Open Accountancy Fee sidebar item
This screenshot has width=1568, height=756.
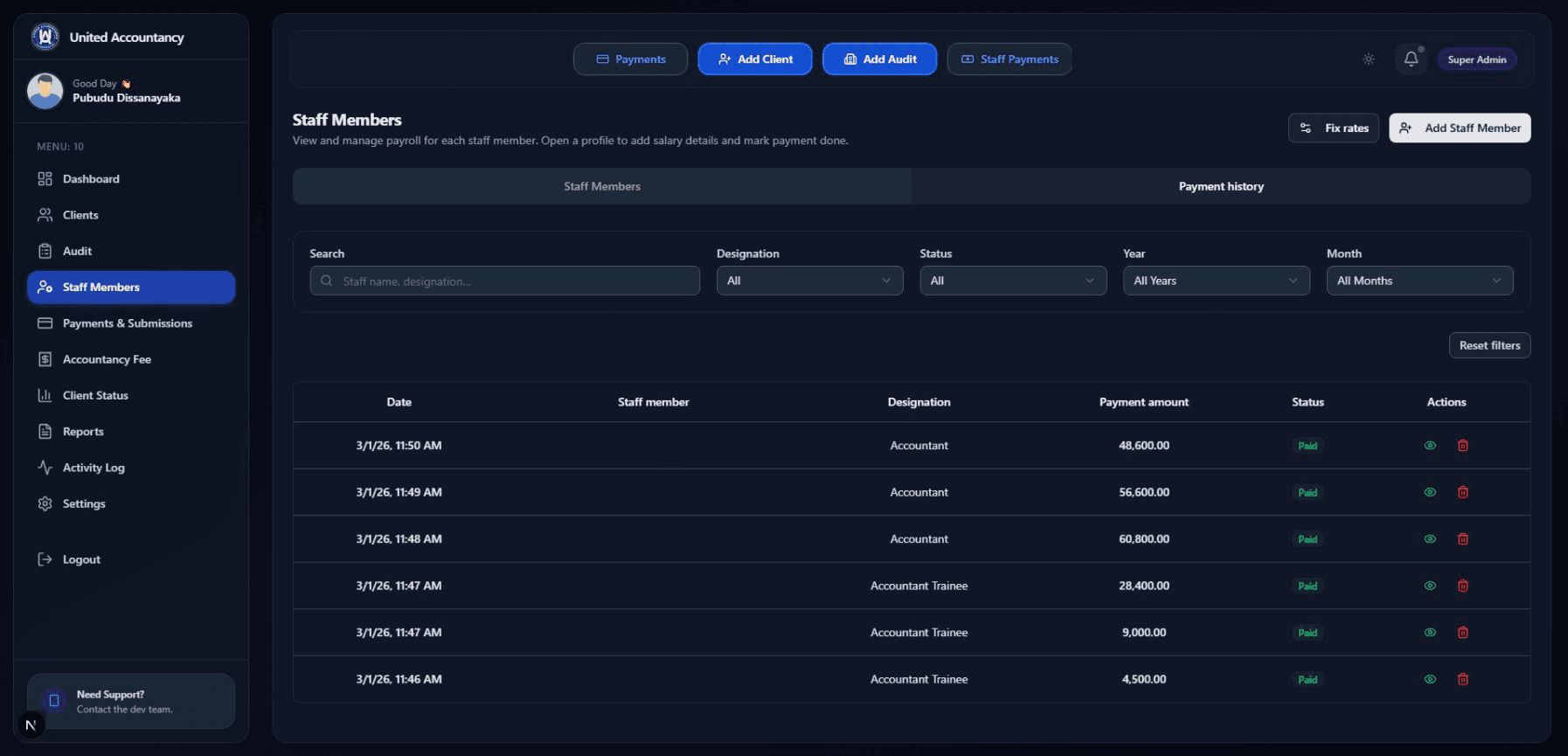point(131,359)
